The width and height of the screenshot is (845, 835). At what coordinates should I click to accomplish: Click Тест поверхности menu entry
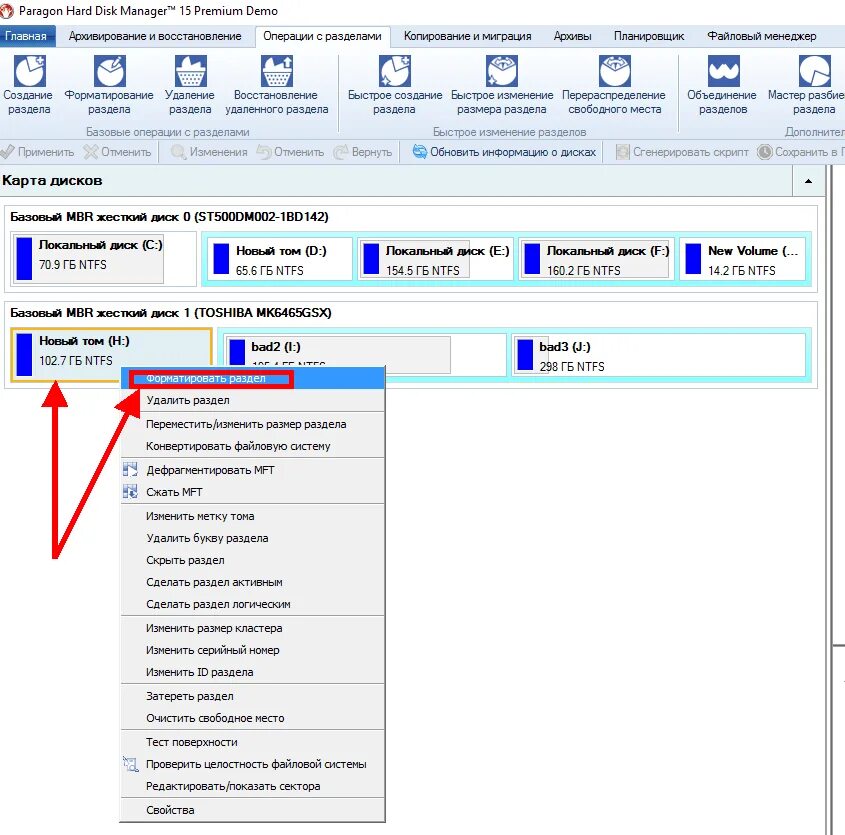[x=193, y=742]
